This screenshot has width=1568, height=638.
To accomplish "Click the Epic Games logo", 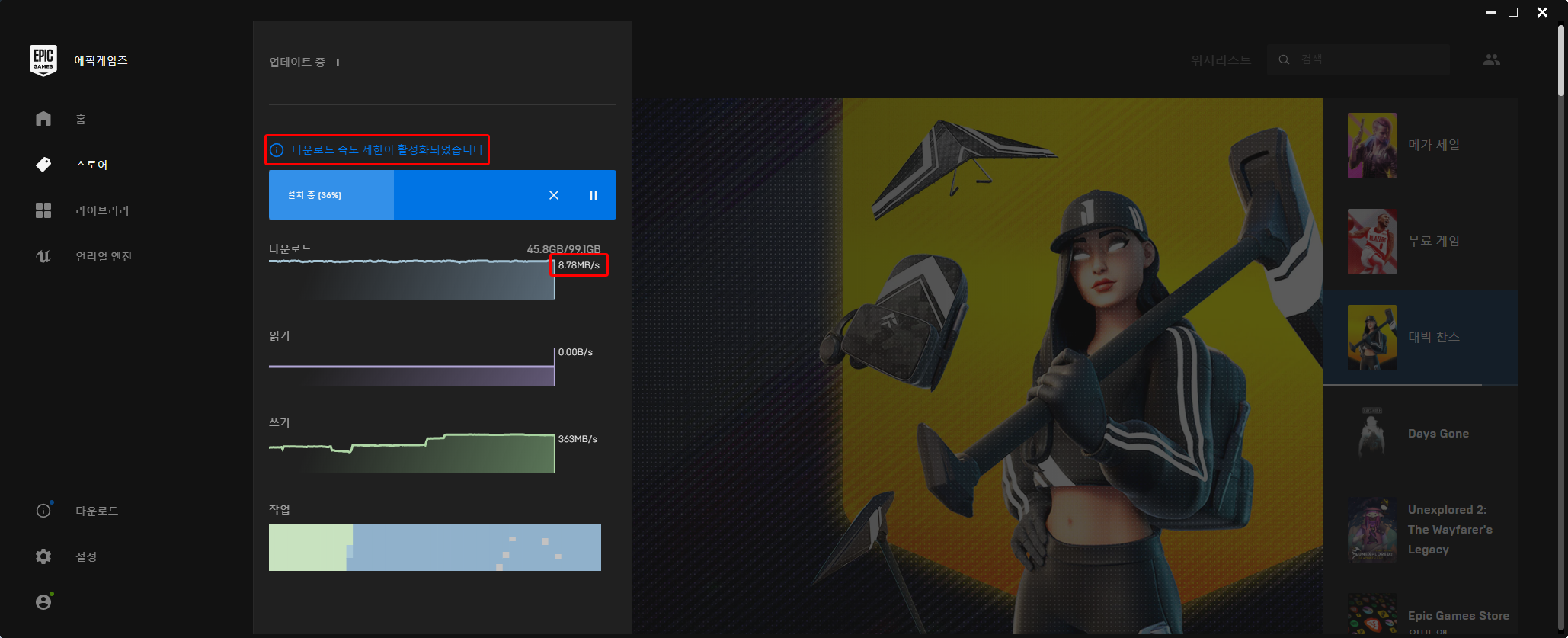I will (x=43, y=60).
